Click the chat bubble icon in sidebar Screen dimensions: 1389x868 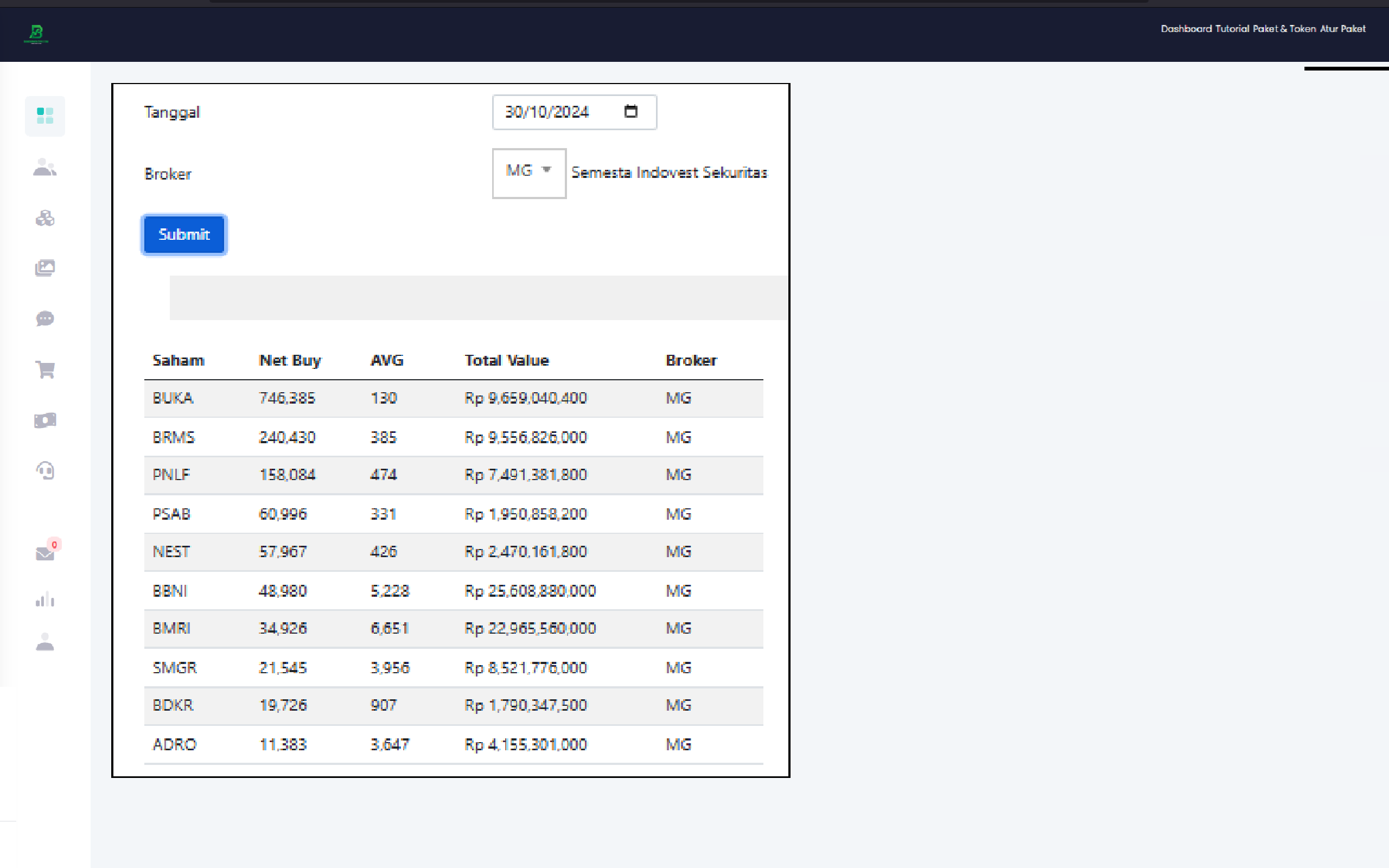45,318
